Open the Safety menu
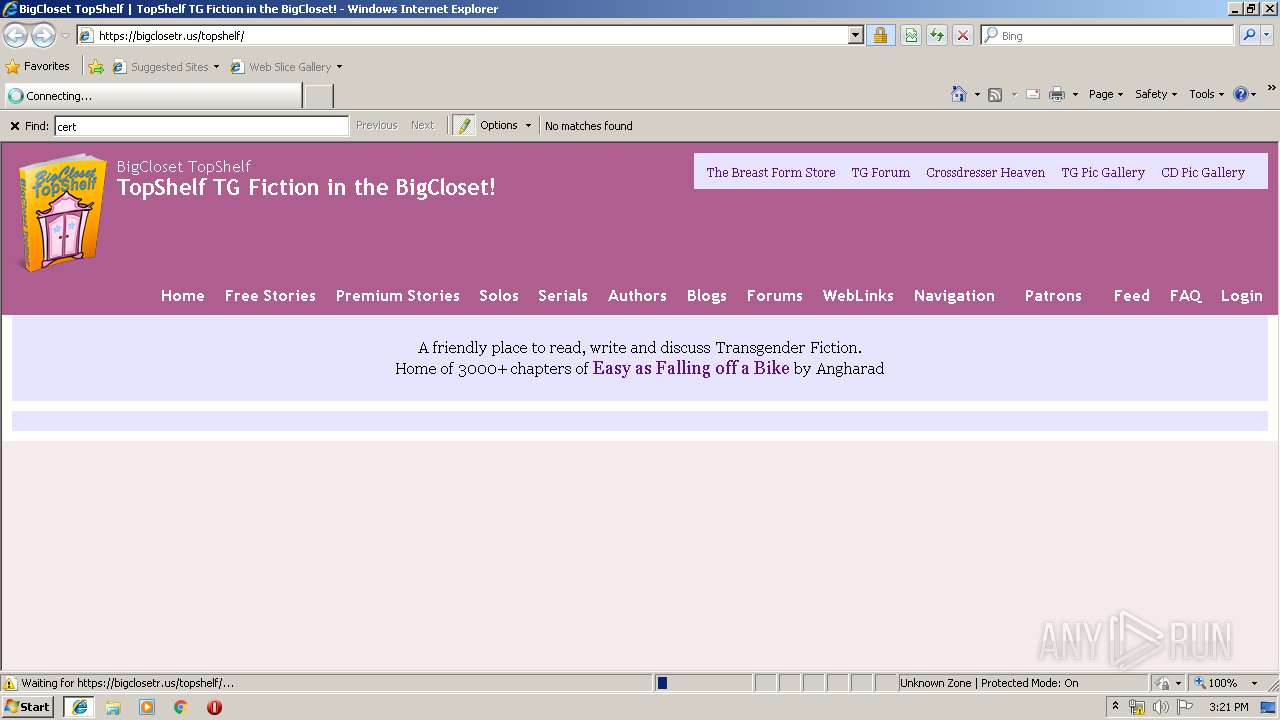This screenshot has height=720, width=1280. point(1156,94)
